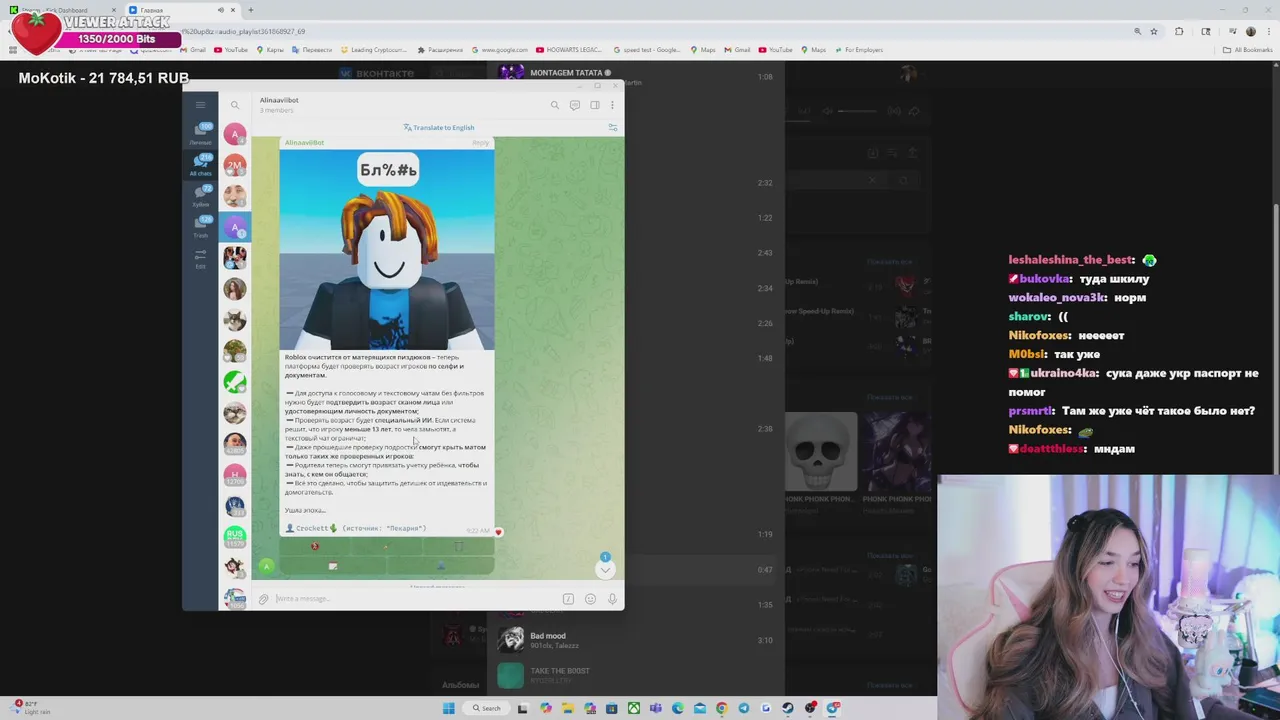
Task: Click the bot inline button with the red circle icon
Action: [x=315, y=547]
